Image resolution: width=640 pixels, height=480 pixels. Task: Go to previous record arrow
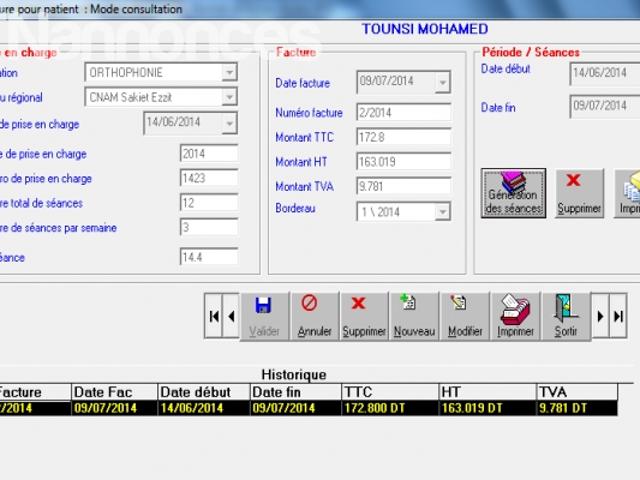pos(231,316)
